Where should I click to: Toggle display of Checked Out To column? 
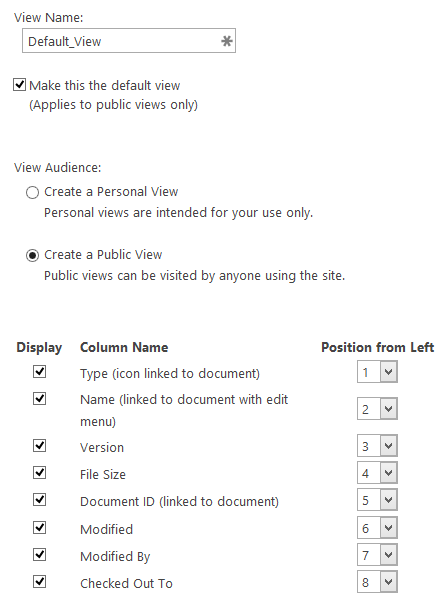coord(39,581)
